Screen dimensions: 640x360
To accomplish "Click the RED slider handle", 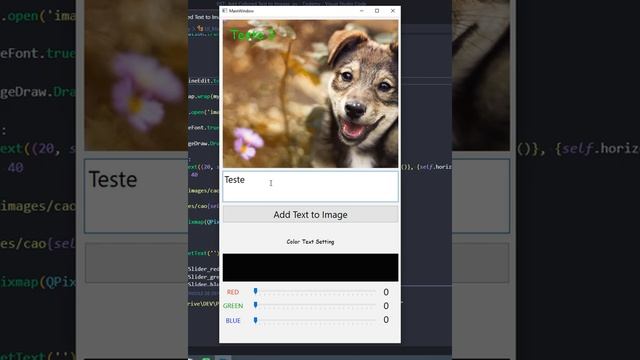I will (x=256, y=291).
